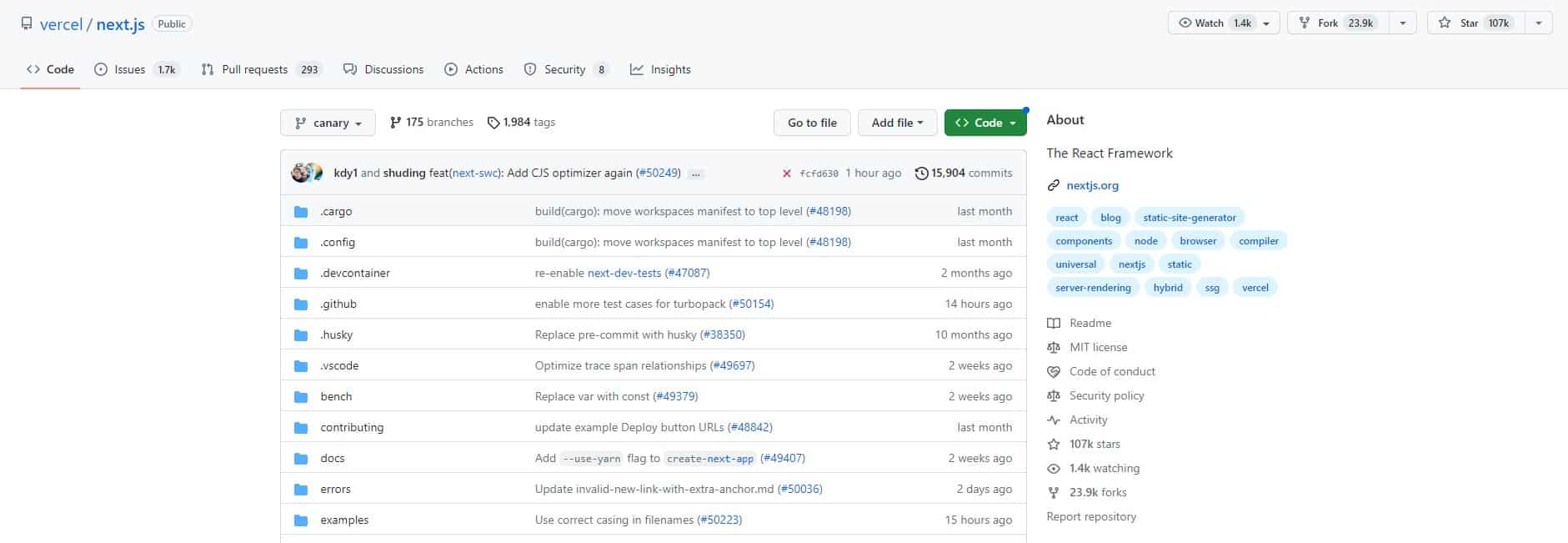Switch to the Discussions tab
Viewport: 1568px width, 543px height.
383,70
